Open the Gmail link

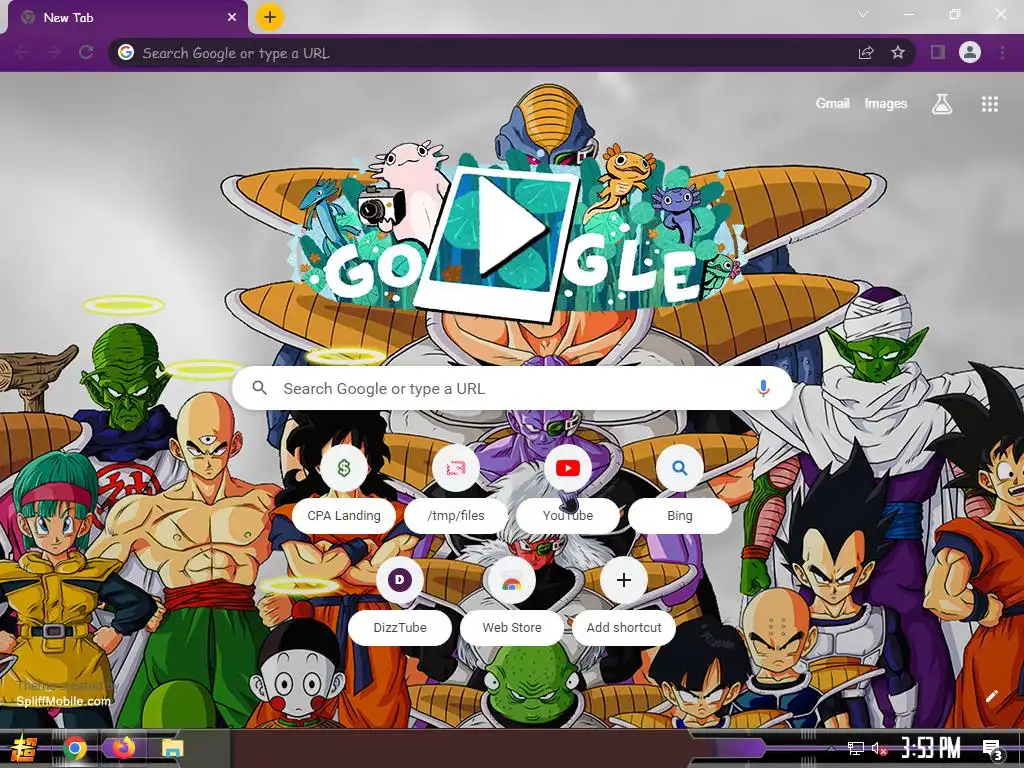[x=832, y=103]
